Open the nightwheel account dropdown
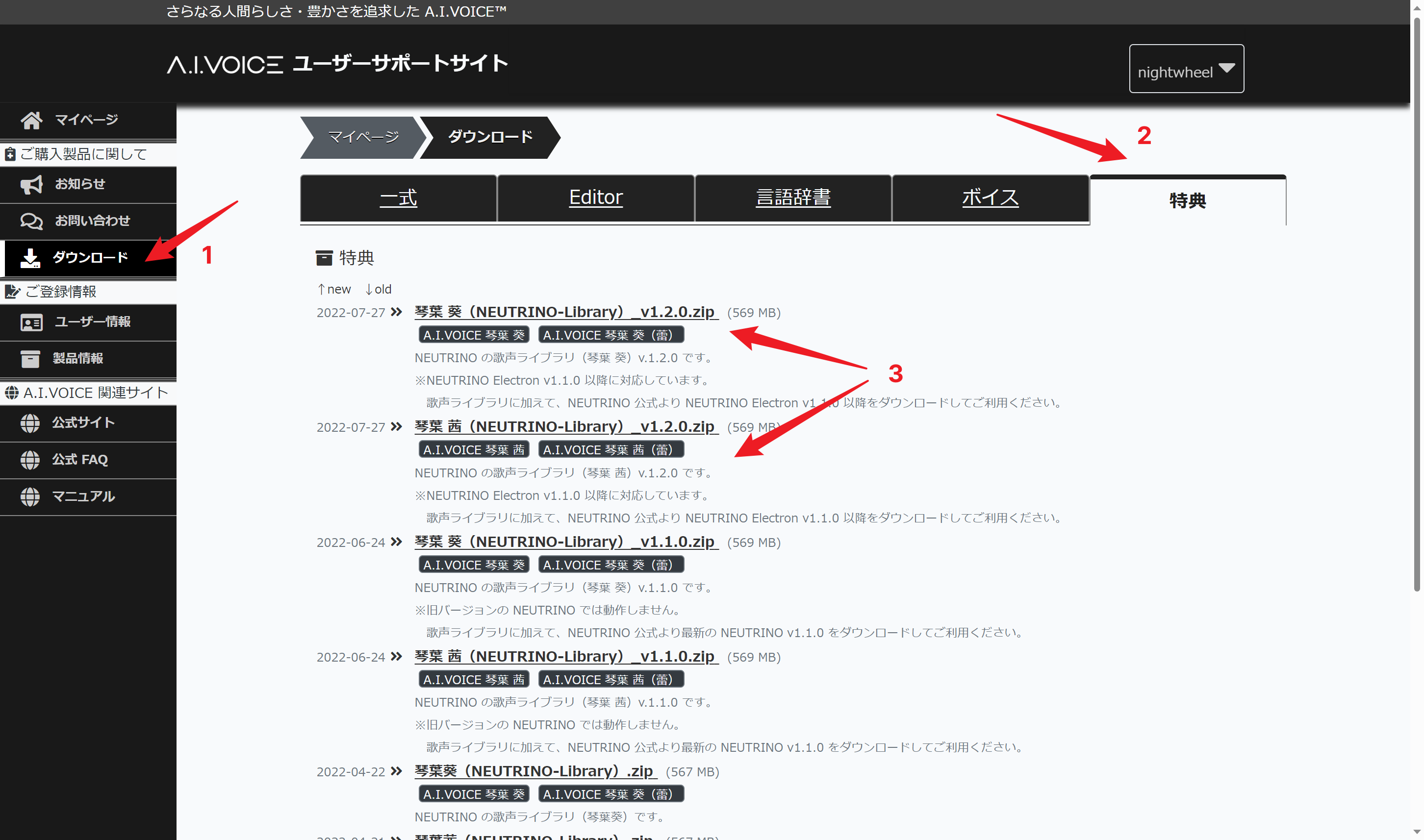Image resolution: width=1424 pixels, height=840 pixels. tap(1186, 69)
